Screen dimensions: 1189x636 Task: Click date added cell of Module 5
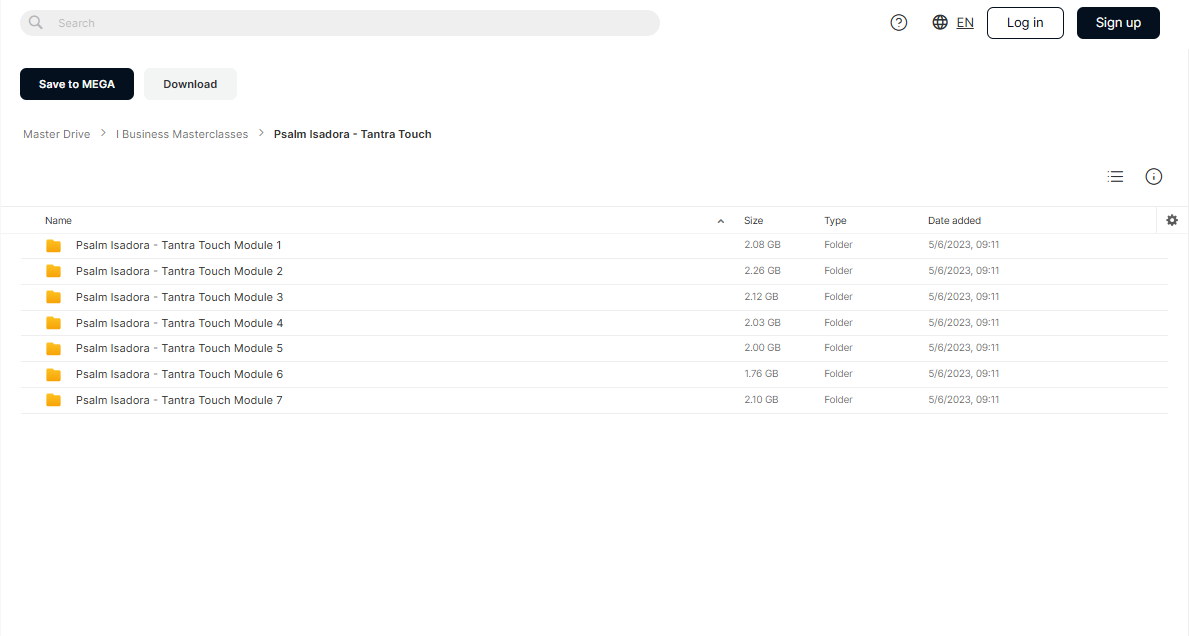click(963, 347)
